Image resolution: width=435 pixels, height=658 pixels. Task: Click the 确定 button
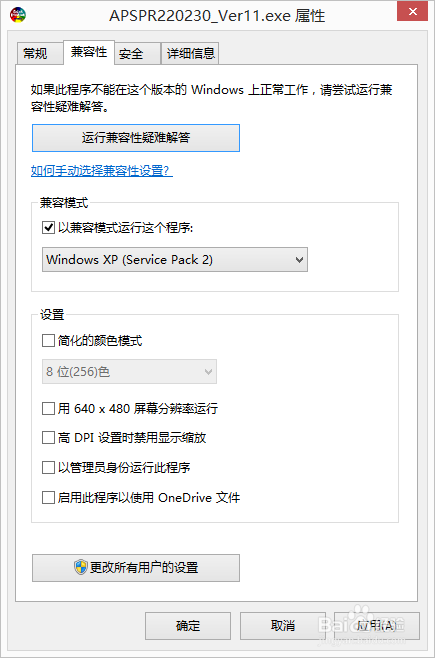188,626
